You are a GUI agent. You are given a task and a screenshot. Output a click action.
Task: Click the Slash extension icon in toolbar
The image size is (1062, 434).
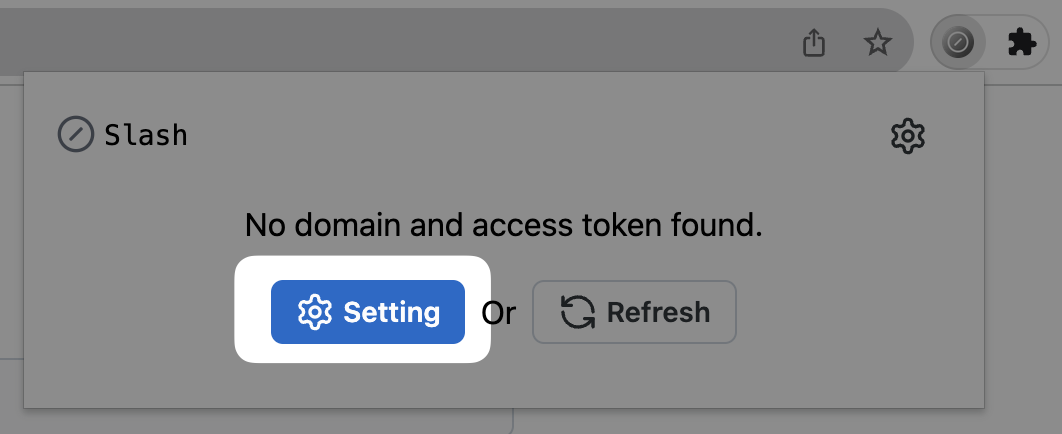[958, 43]
